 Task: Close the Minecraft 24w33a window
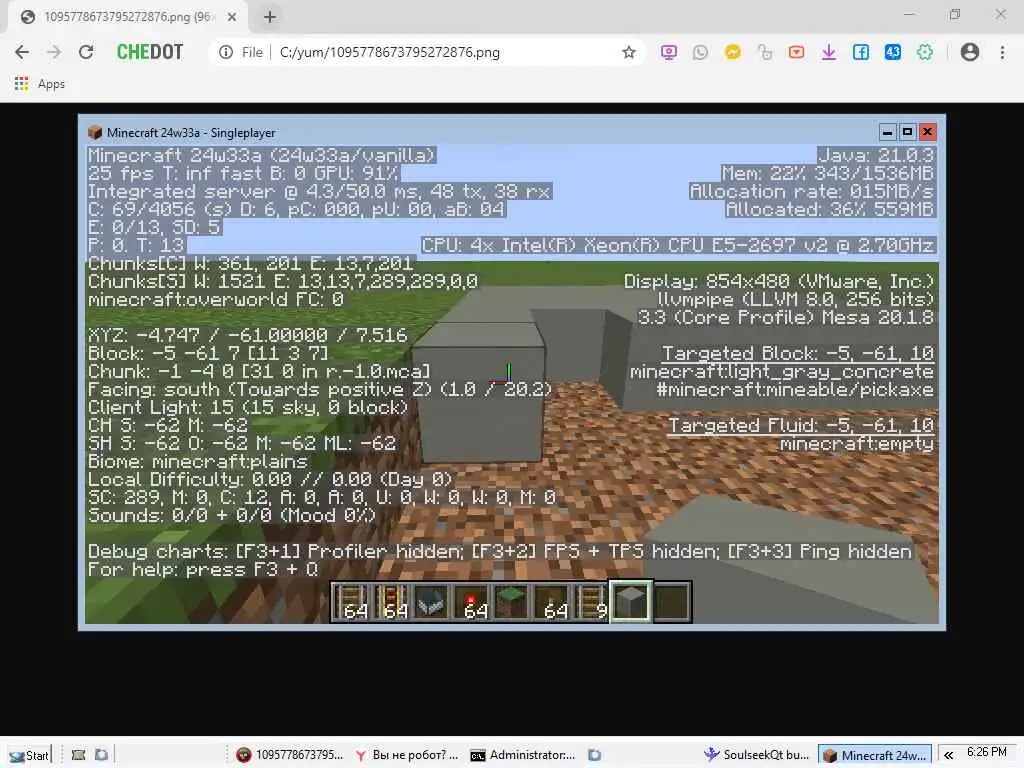tap(927, 132)
